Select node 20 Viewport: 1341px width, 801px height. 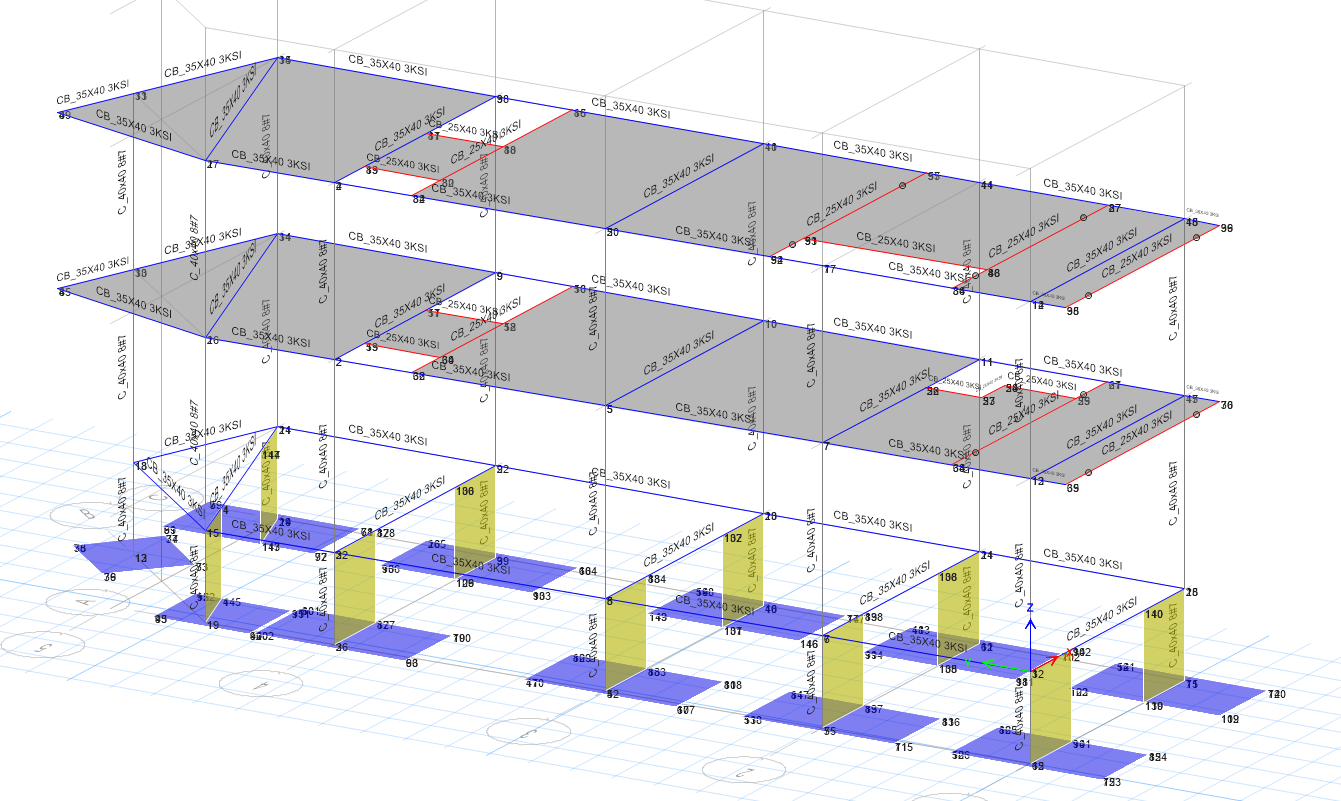click(x=771, y=517)
